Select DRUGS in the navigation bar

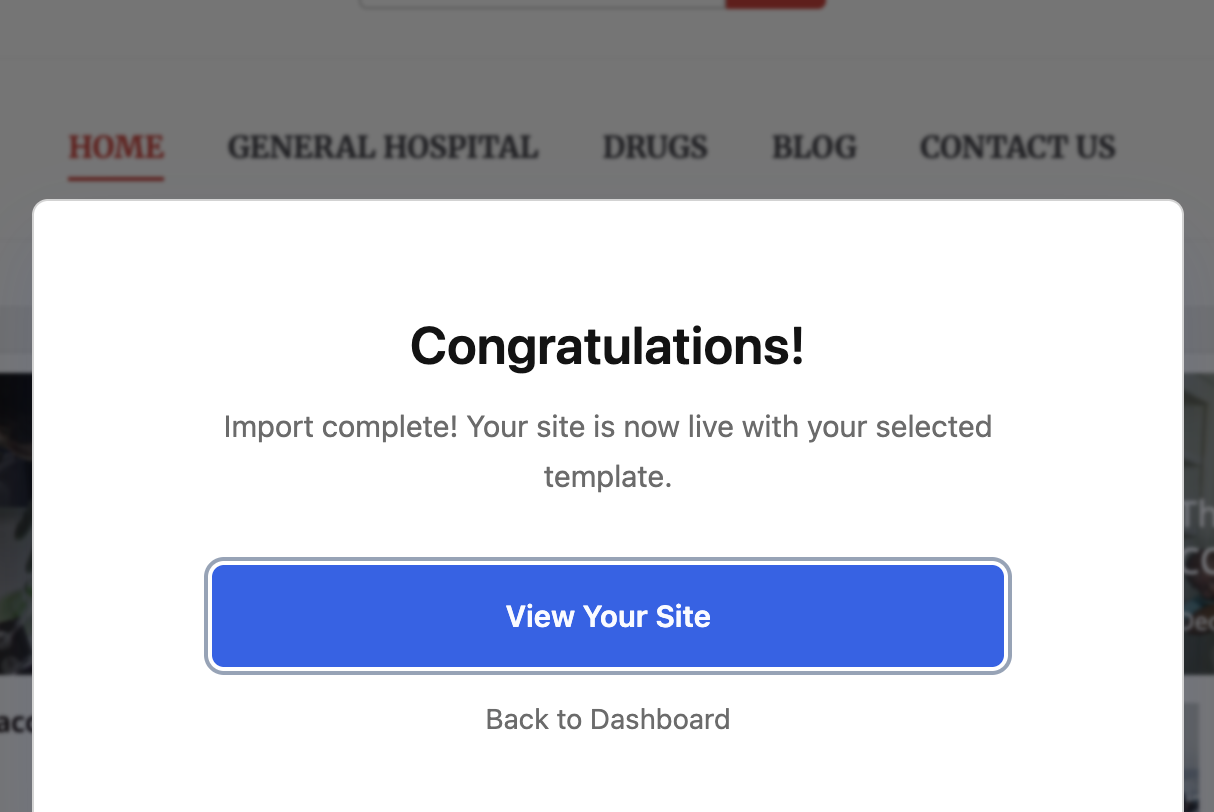655,148
